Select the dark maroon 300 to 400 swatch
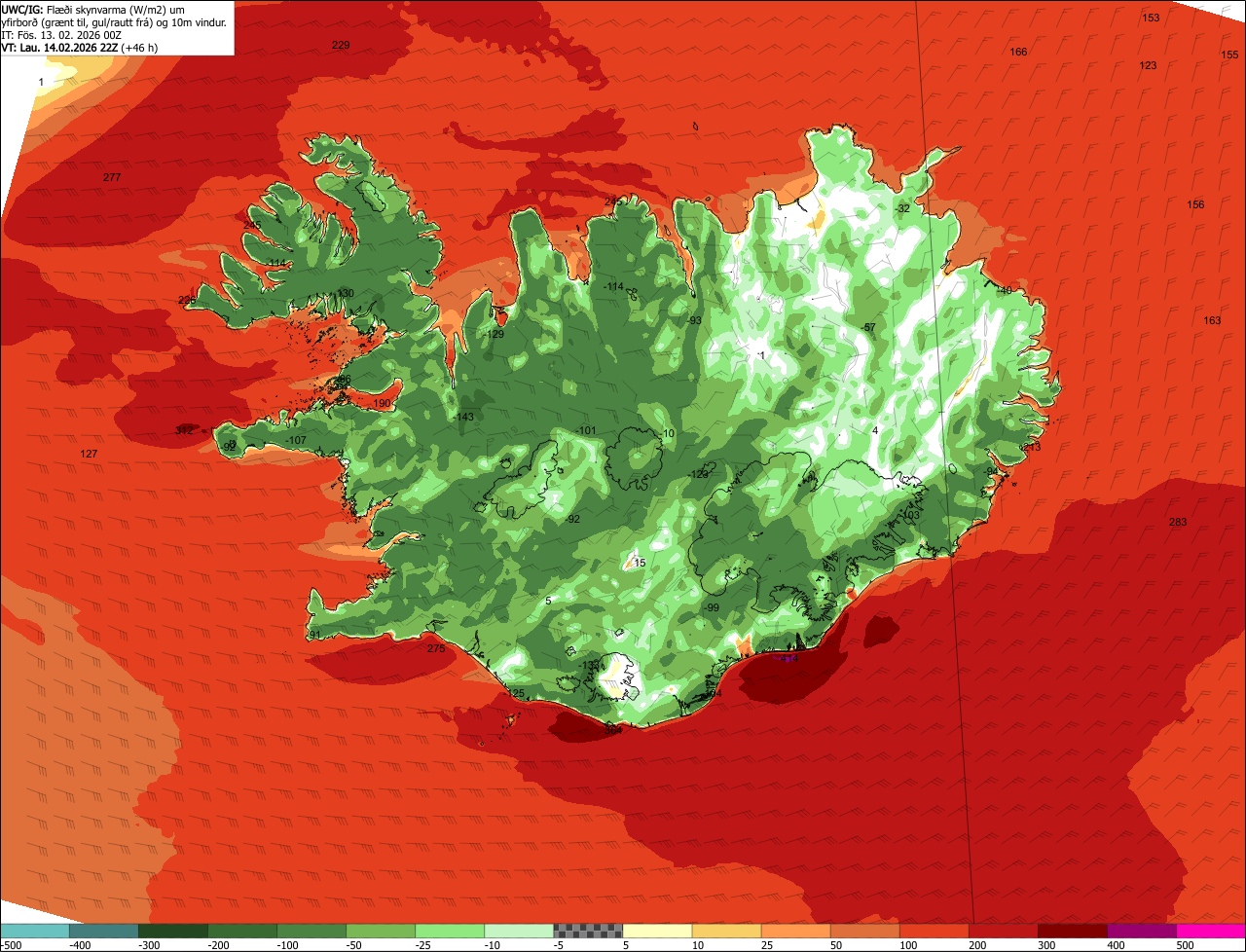The height and width of the screenshot is (952, 1246). [x=1073, y=931]
